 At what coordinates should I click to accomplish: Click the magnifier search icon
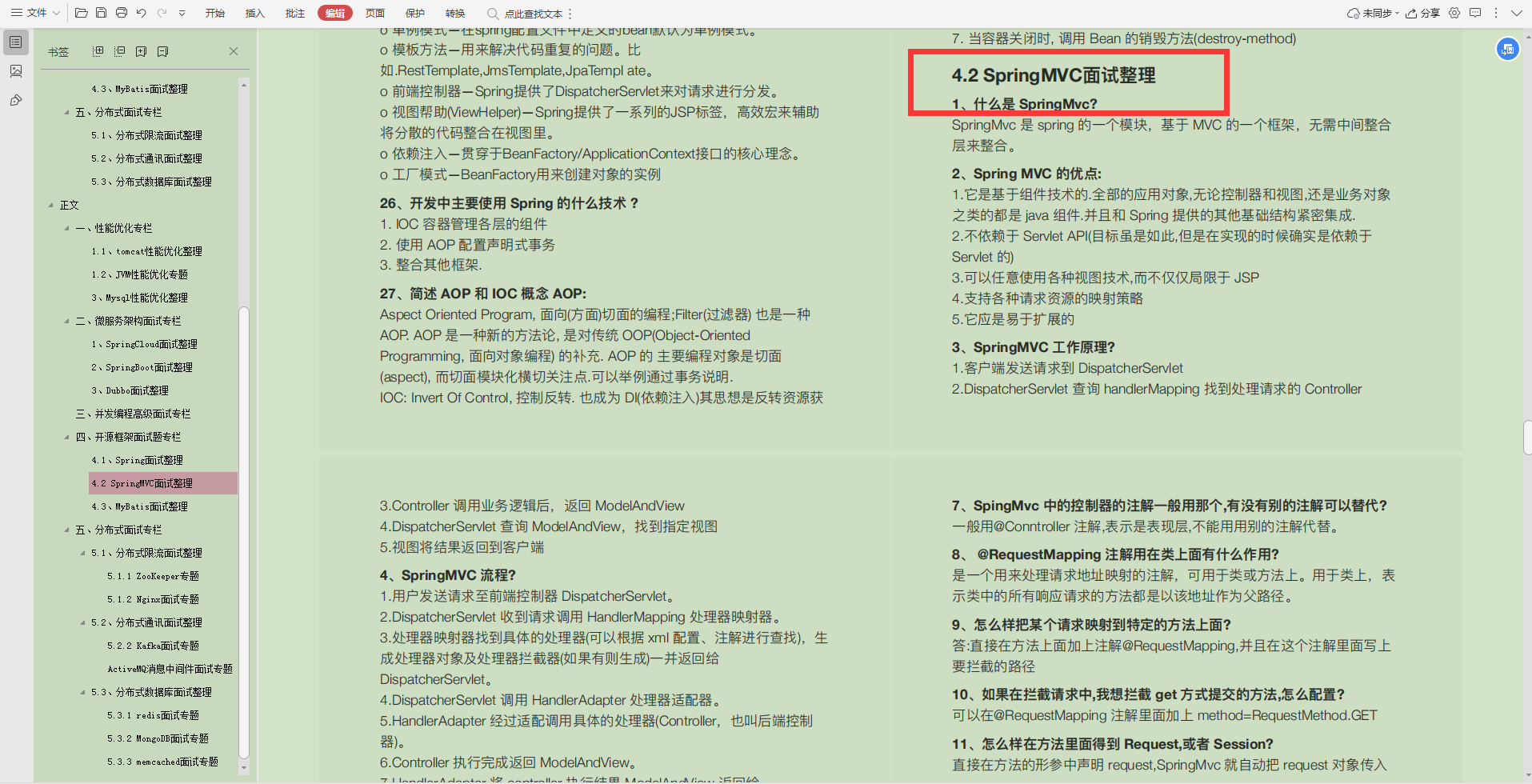point(493,14)
